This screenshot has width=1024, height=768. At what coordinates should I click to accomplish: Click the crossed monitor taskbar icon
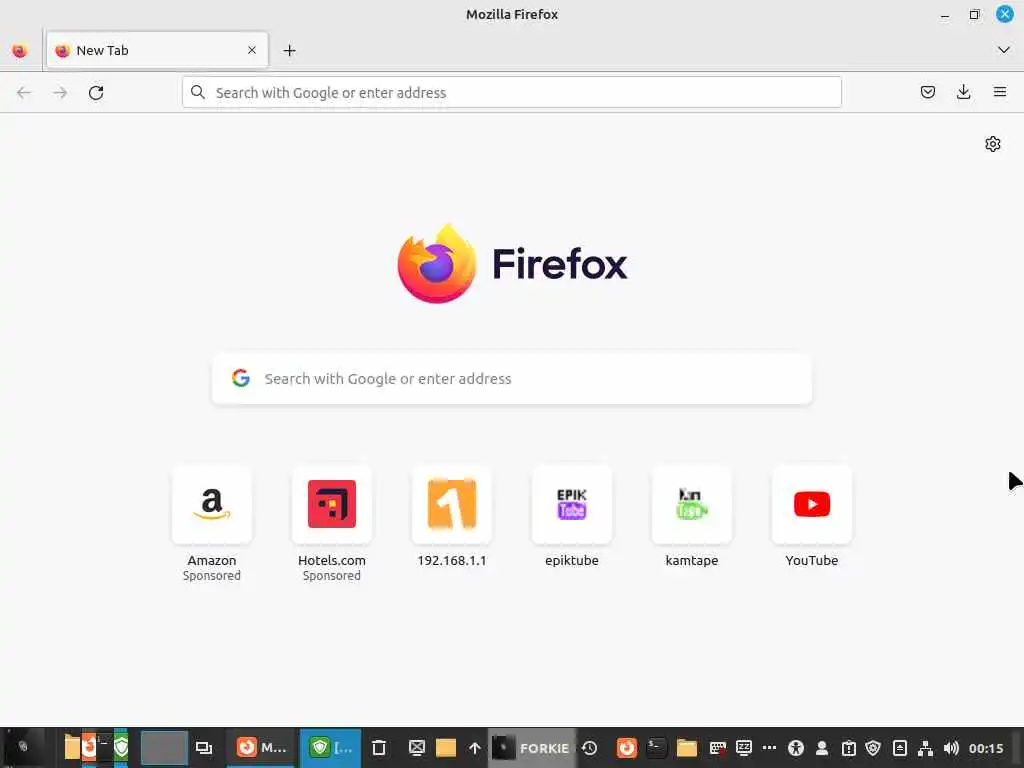click(417, 748)
